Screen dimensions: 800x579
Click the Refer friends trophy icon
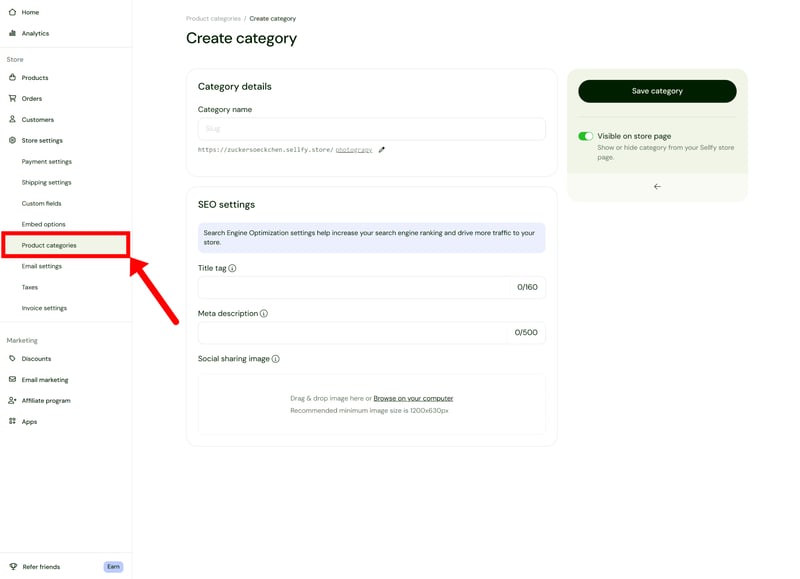pyautogui.click(x=13, y=566)
